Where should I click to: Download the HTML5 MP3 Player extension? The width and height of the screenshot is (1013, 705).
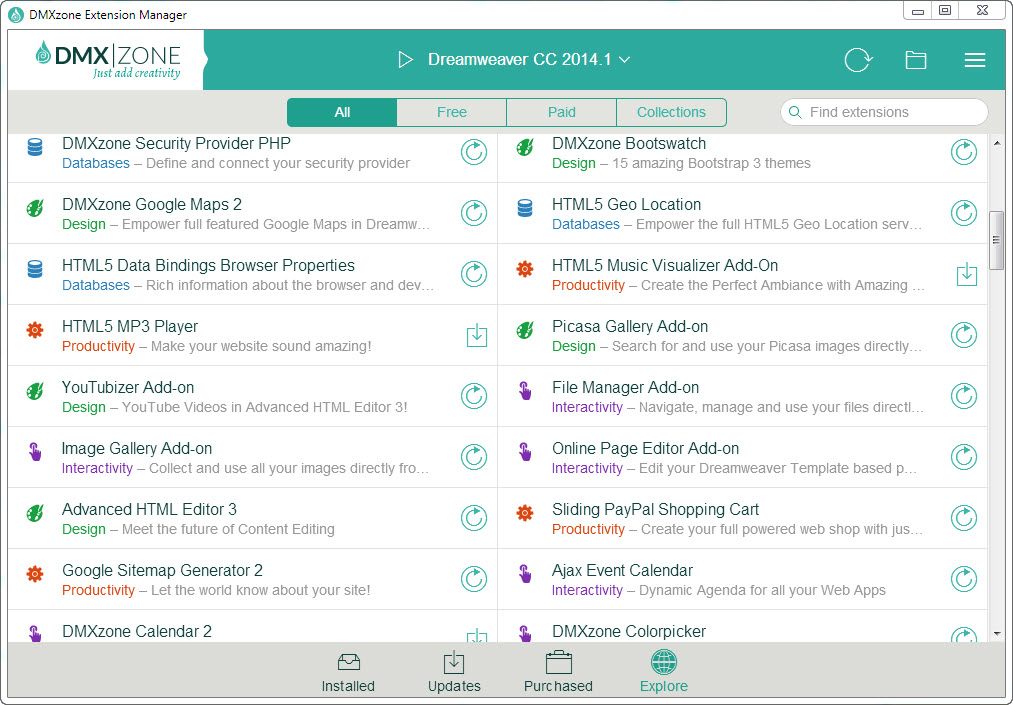(x=477, y=335)
